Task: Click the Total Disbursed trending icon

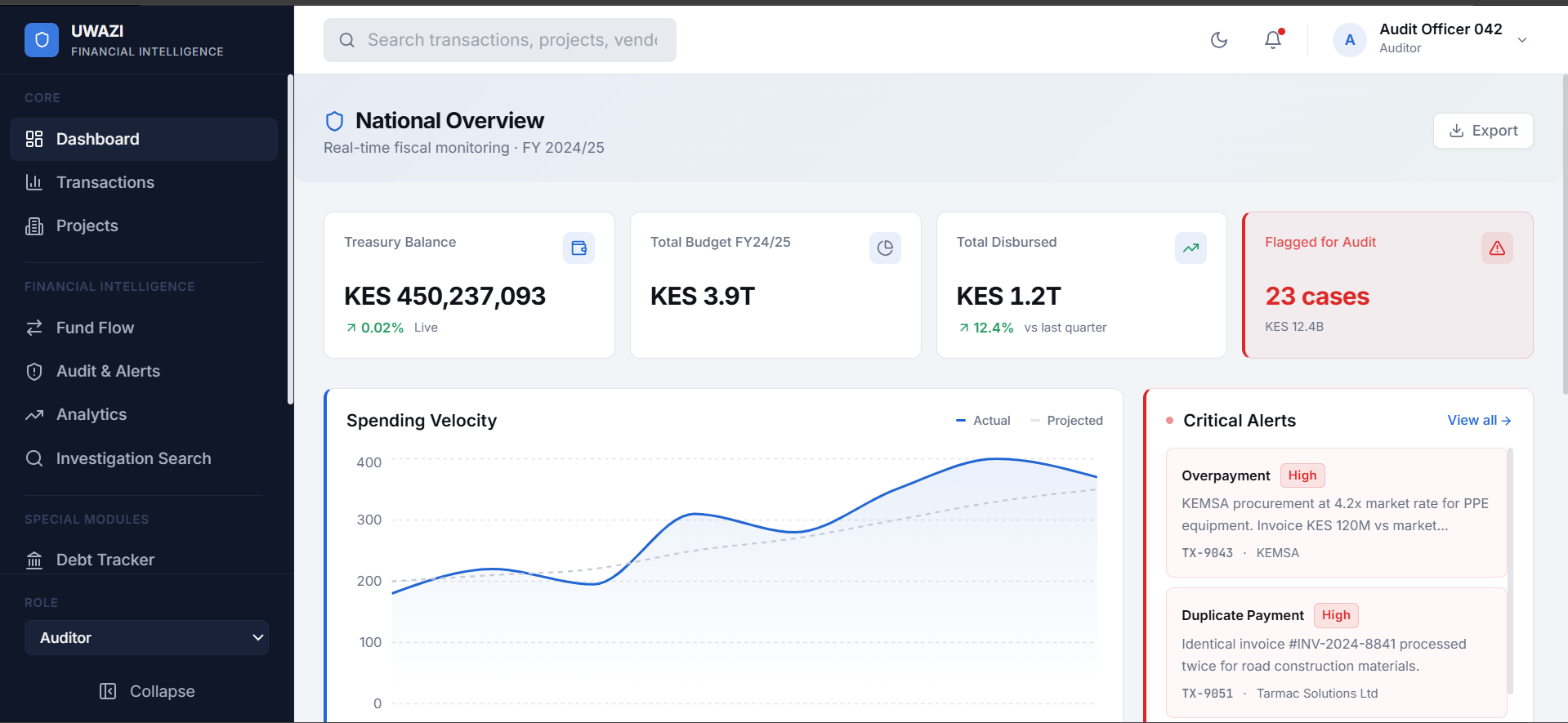Action: (x=1191, y=248)
